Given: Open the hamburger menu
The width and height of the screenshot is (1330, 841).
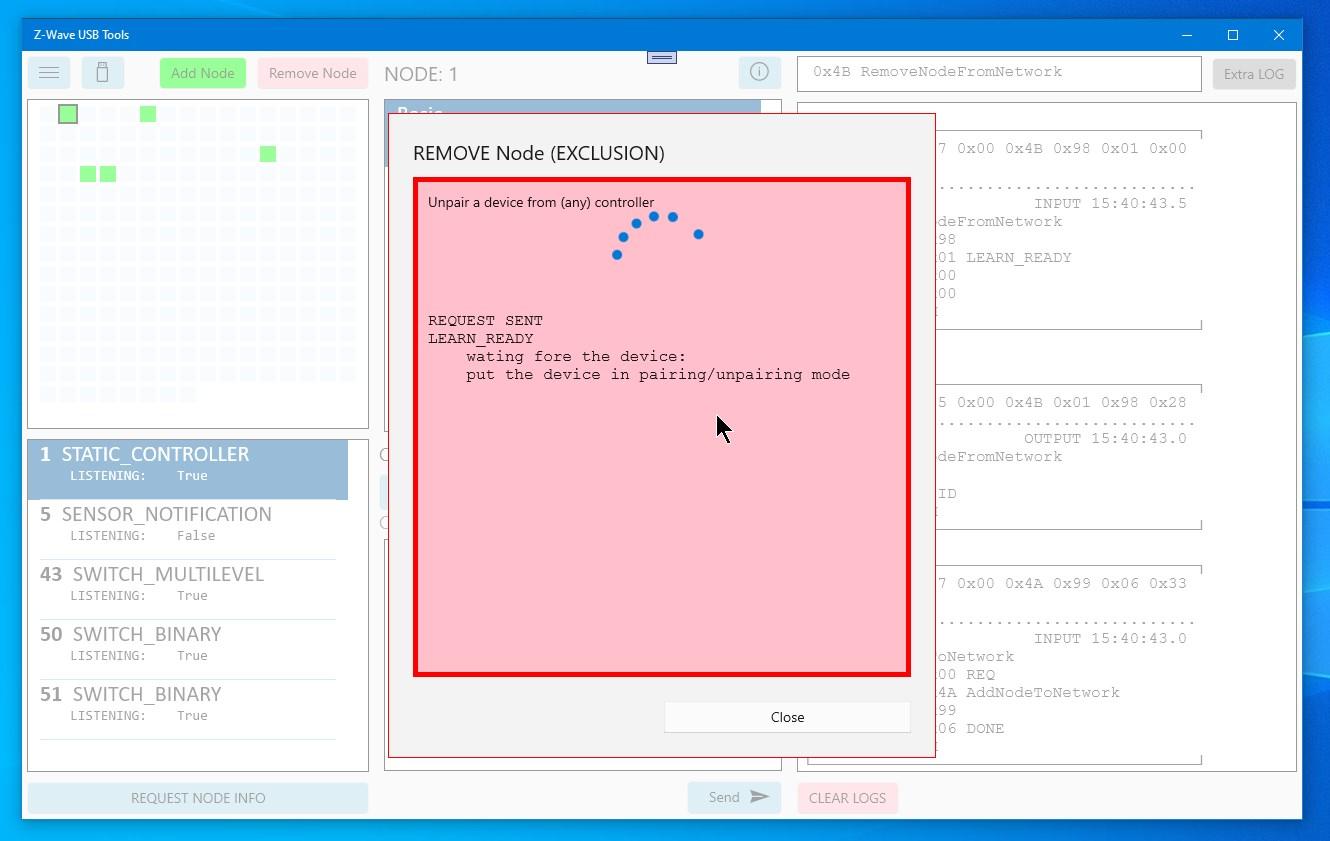Looking at the screenshot, I should pos(49,73).
